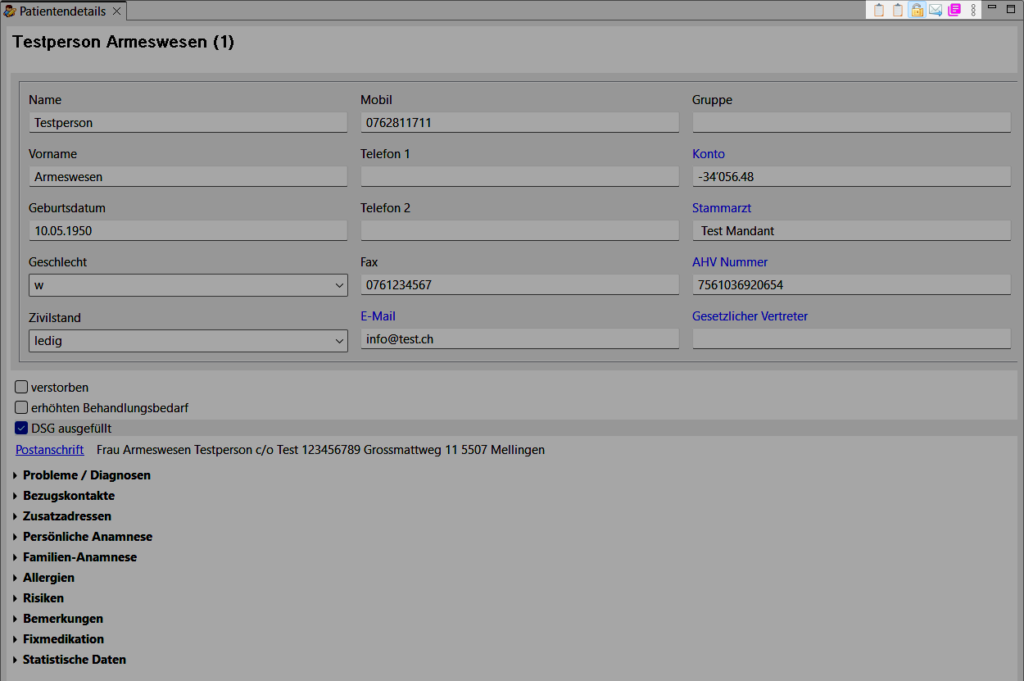This screenshot has width=1024, height=681.
Task: Select the Patientendetails tab
Action: click(62, 11)
